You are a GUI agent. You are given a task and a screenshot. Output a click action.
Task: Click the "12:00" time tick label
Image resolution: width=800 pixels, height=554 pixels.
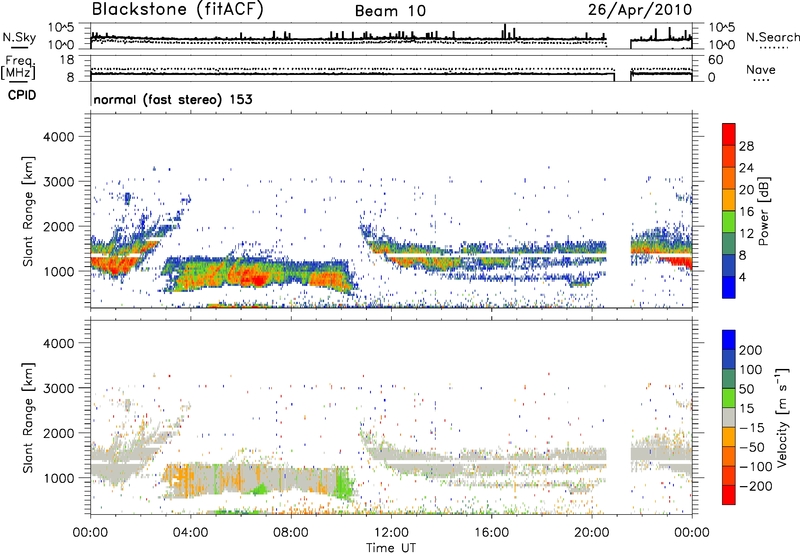click(391, 533)
